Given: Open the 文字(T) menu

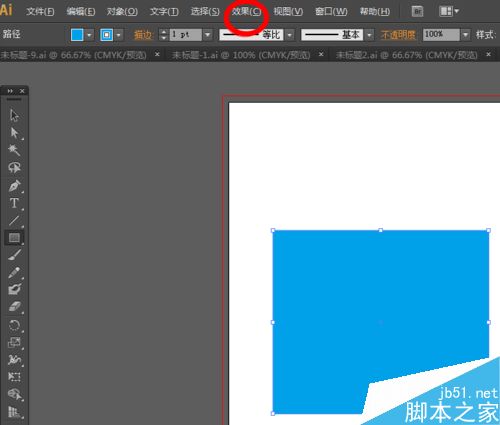Looking at the screenshot, I should 164,12.
